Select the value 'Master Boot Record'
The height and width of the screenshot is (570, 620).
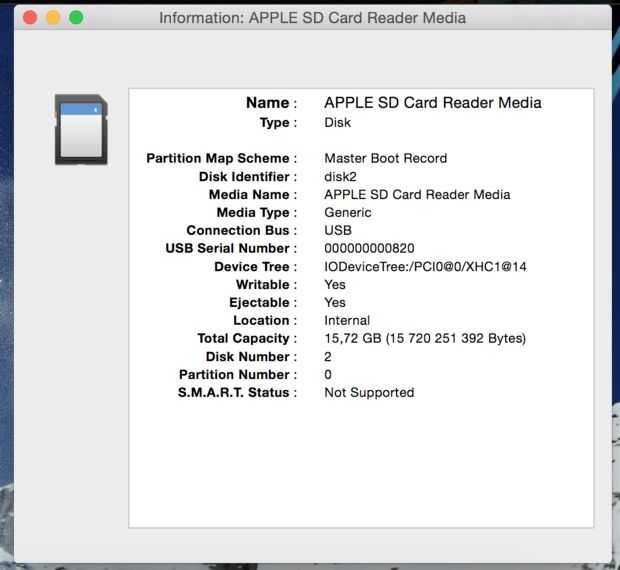point(386,159)
